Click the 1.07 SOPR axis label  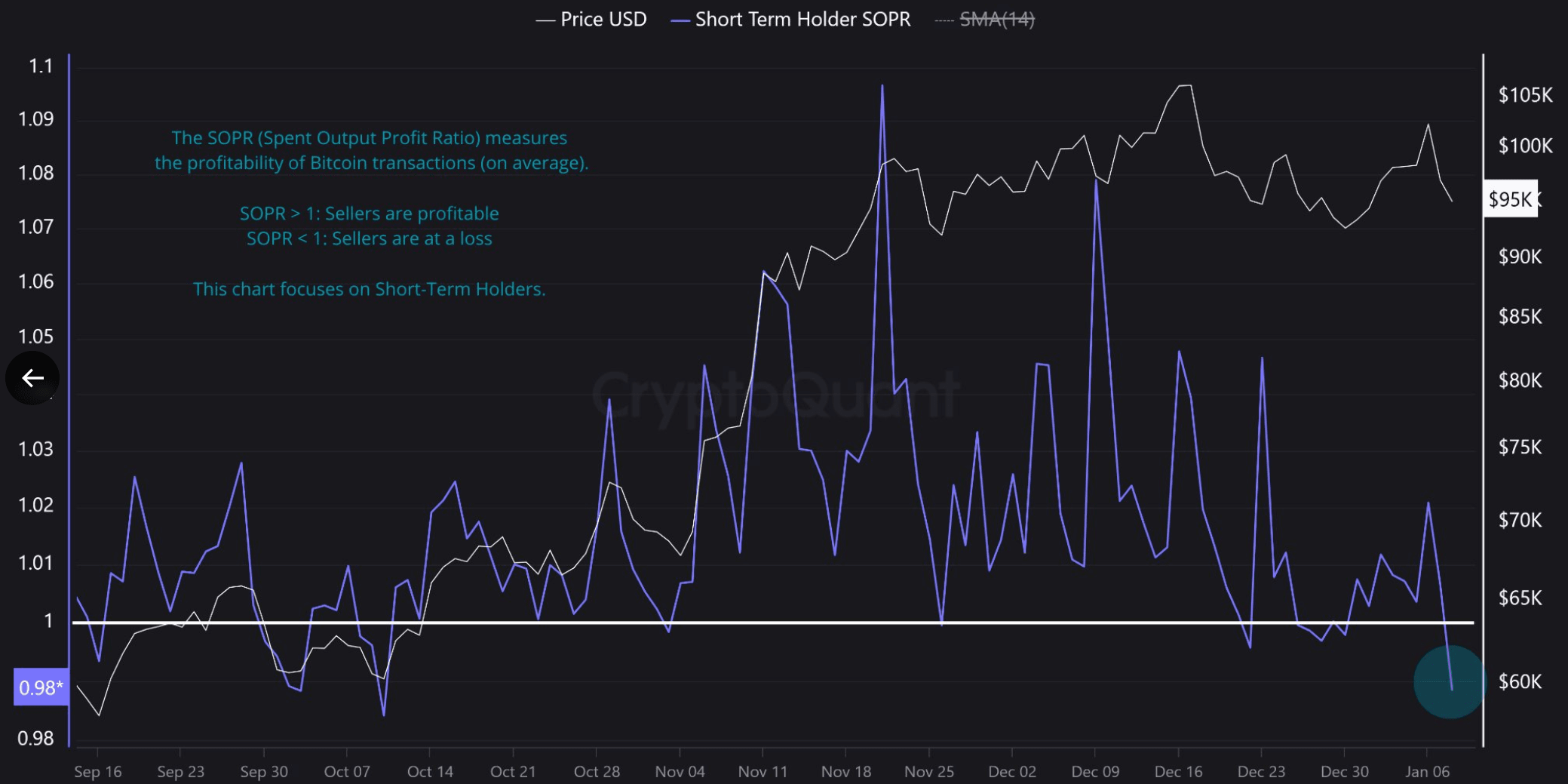(x=36, y=226)
